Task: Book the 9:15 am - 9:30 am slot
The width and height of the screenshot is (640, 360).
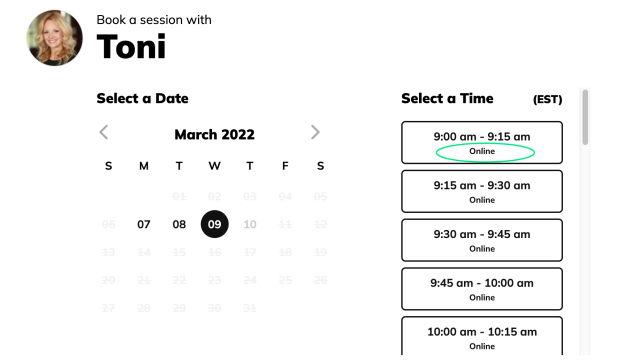Action: 482,191
